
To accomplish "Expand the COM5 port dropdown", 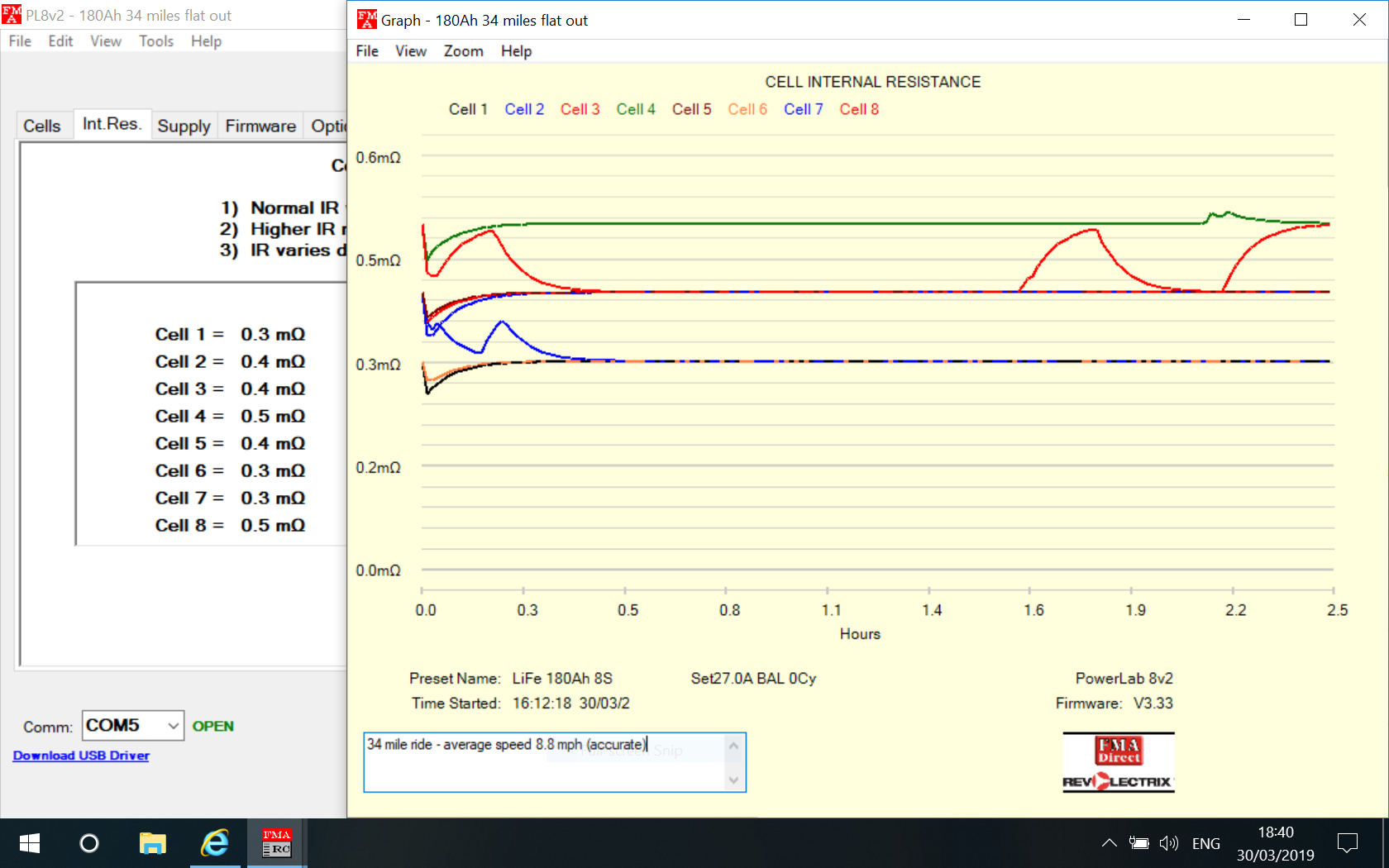I will tap(173, 726).
